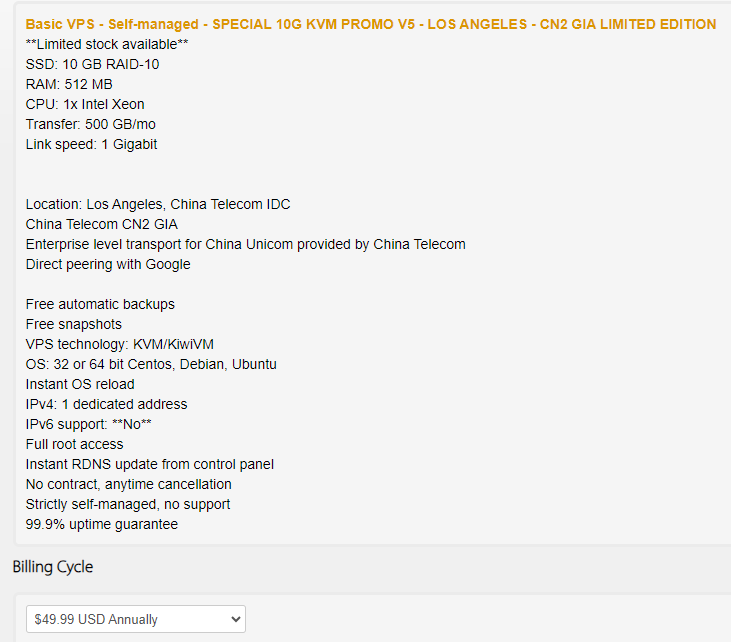
Task: Click the Billing Cycle heading
Action: [x=53, y=567]
